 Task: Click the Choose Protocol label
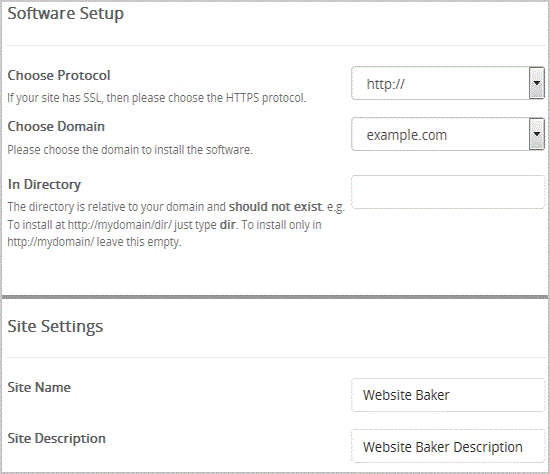(59, 75)
